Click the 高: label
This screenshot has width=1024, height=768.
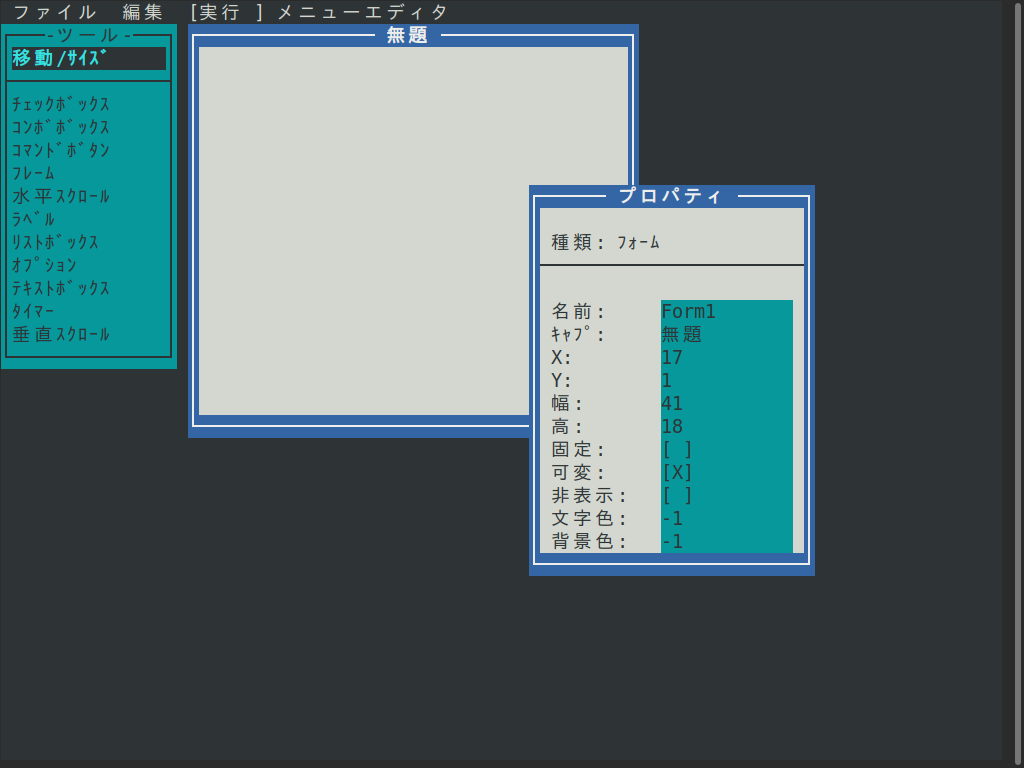coord(568,426)
